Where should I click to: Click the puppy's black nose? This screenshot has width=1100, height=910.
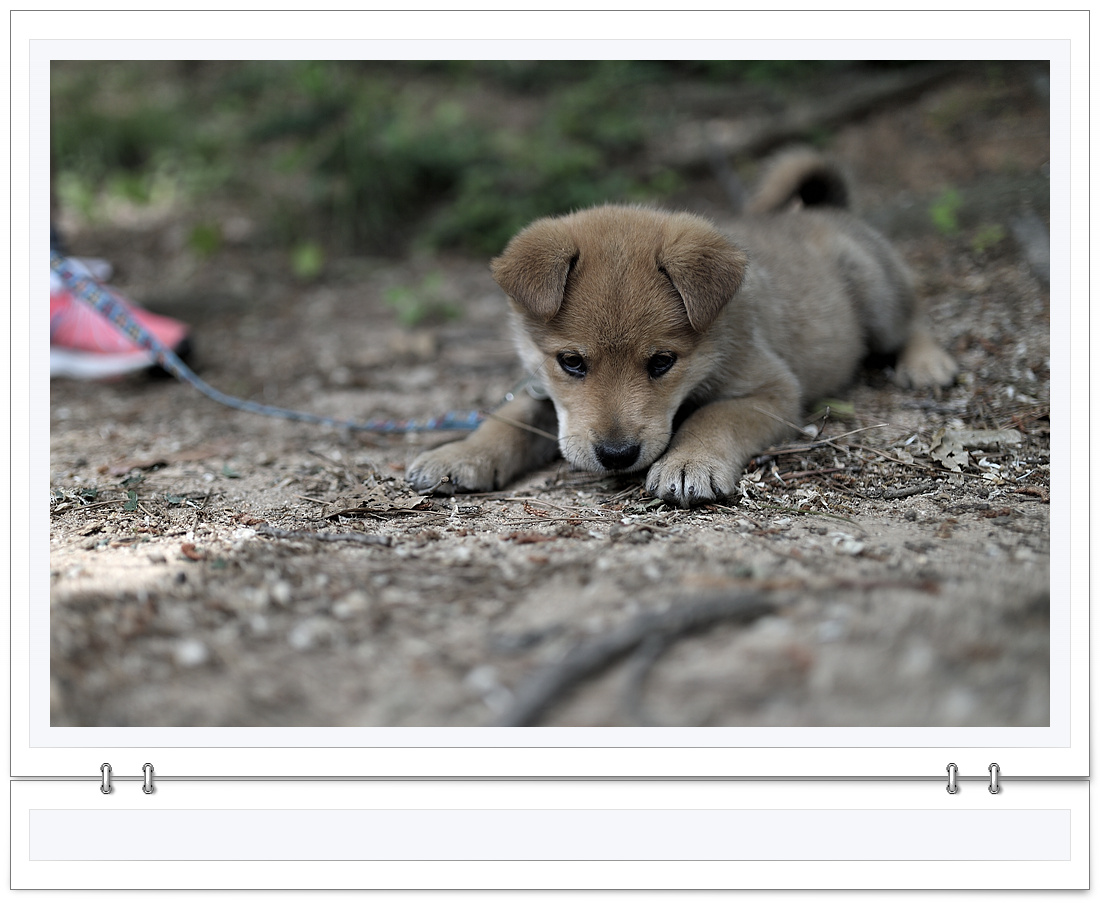[616, 454]
